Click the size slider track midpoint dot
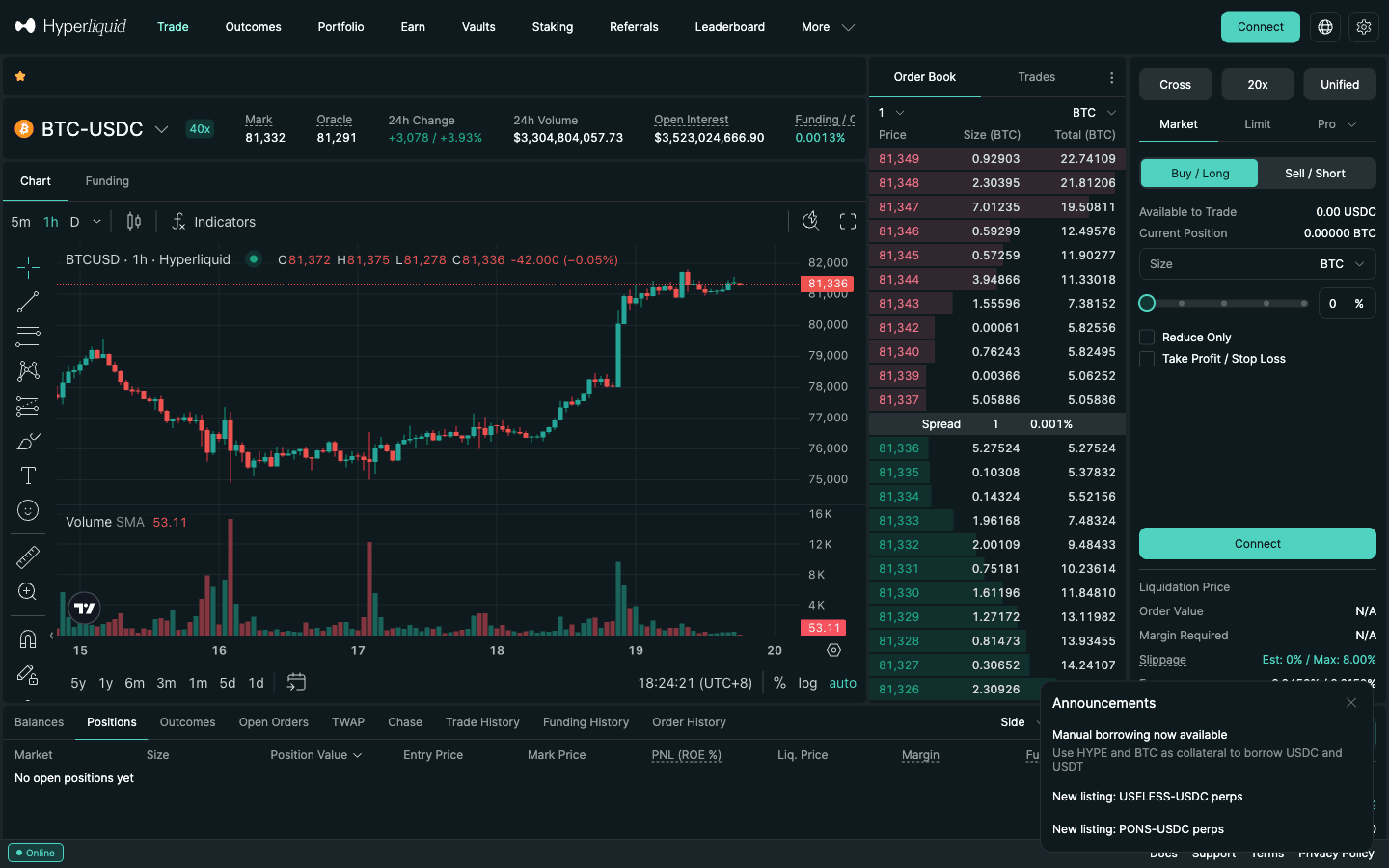This screenshot has height=868, width=1389. (1224, 303)
